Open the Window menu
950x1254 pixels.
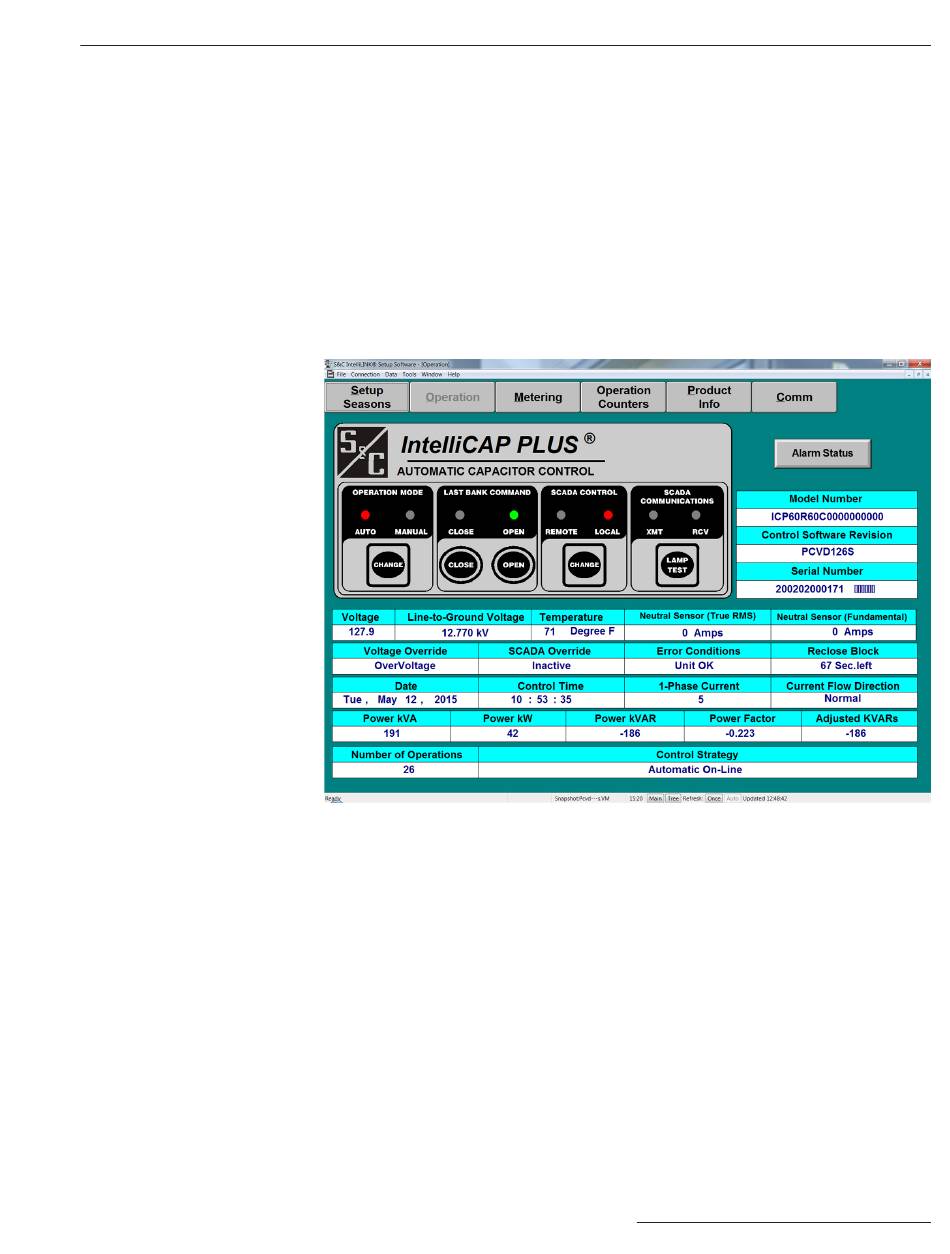point(432,374)
